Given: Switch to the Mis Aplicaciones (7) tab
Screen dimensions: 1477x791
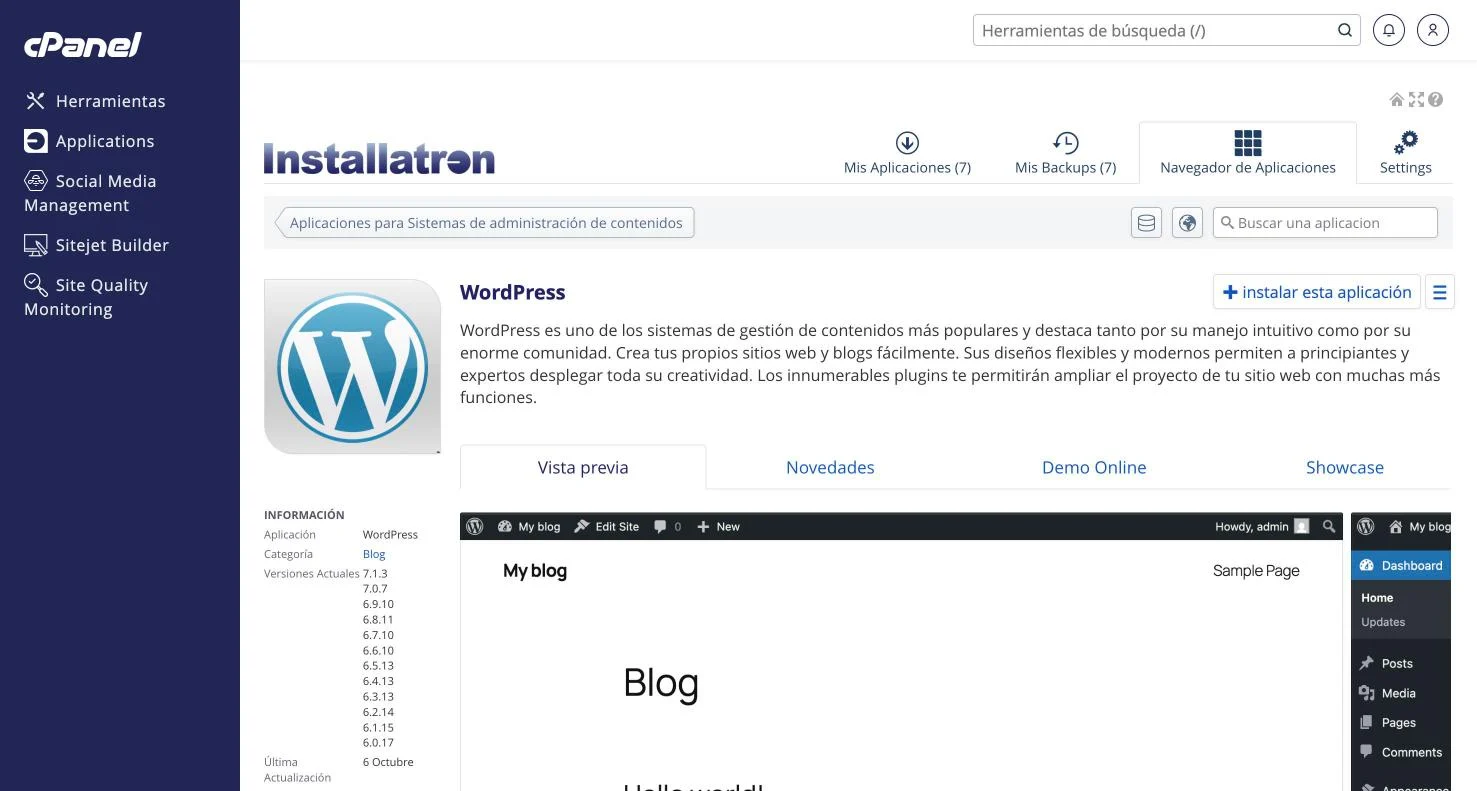Looking at the screenshot, I should [907, 153].
